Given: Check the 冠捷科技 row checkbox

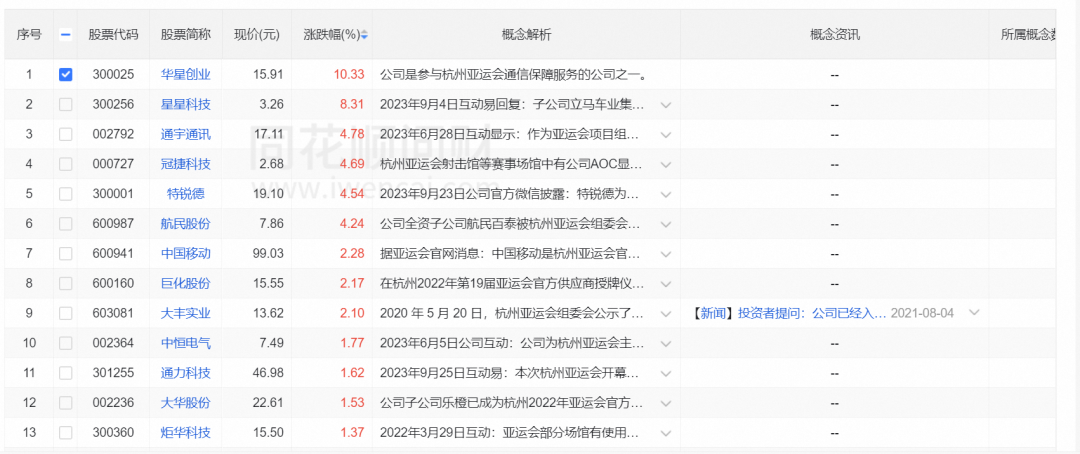Looking at the screenshot, I should point(65,164).
